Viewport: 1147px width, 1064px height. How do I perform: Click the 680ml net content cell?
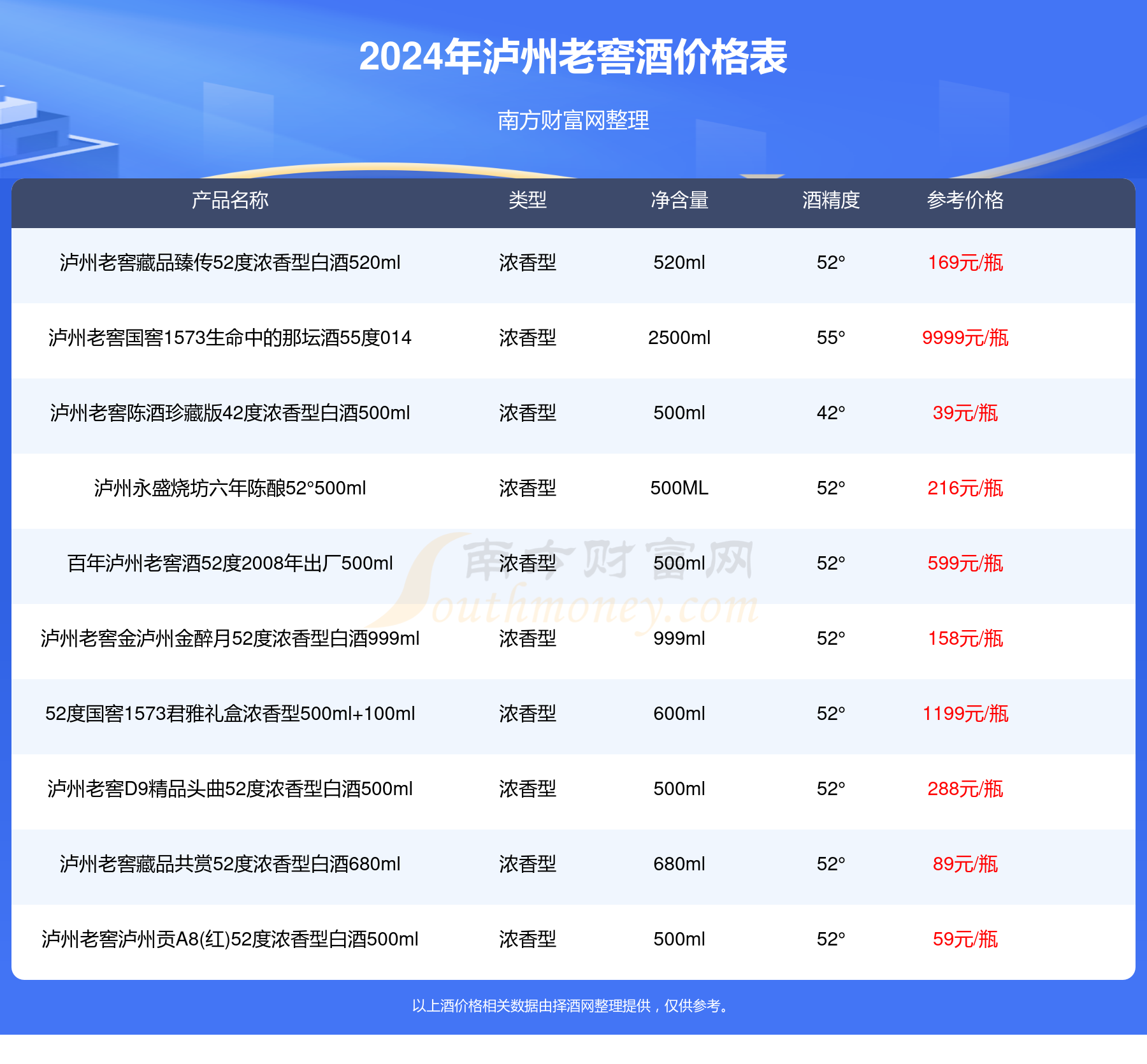679,864
